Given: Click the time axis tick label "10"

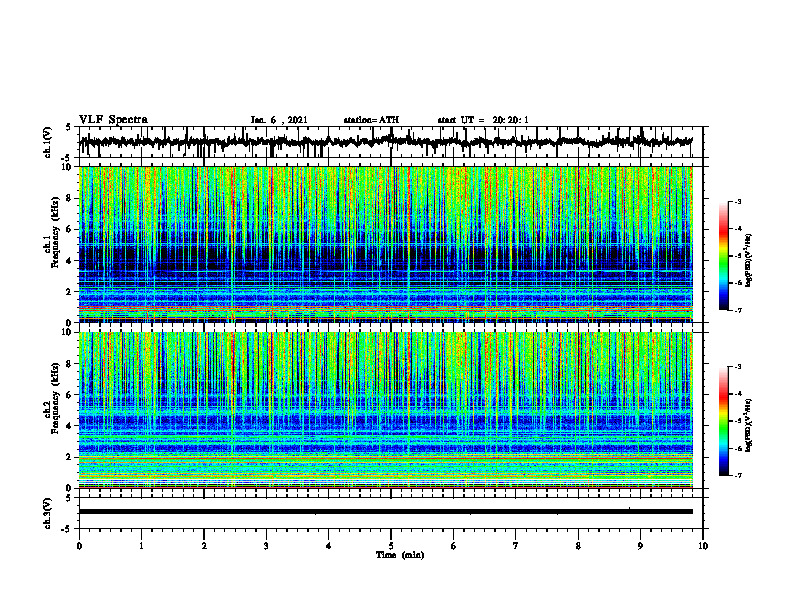Looking at the screenshot, I should tap(703, 546).
